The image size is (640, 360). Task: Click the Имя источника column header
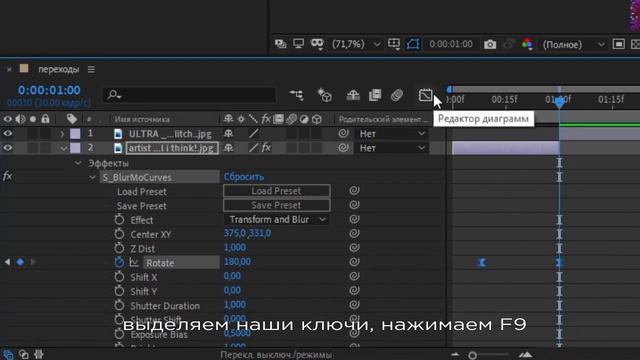[142, 119]
